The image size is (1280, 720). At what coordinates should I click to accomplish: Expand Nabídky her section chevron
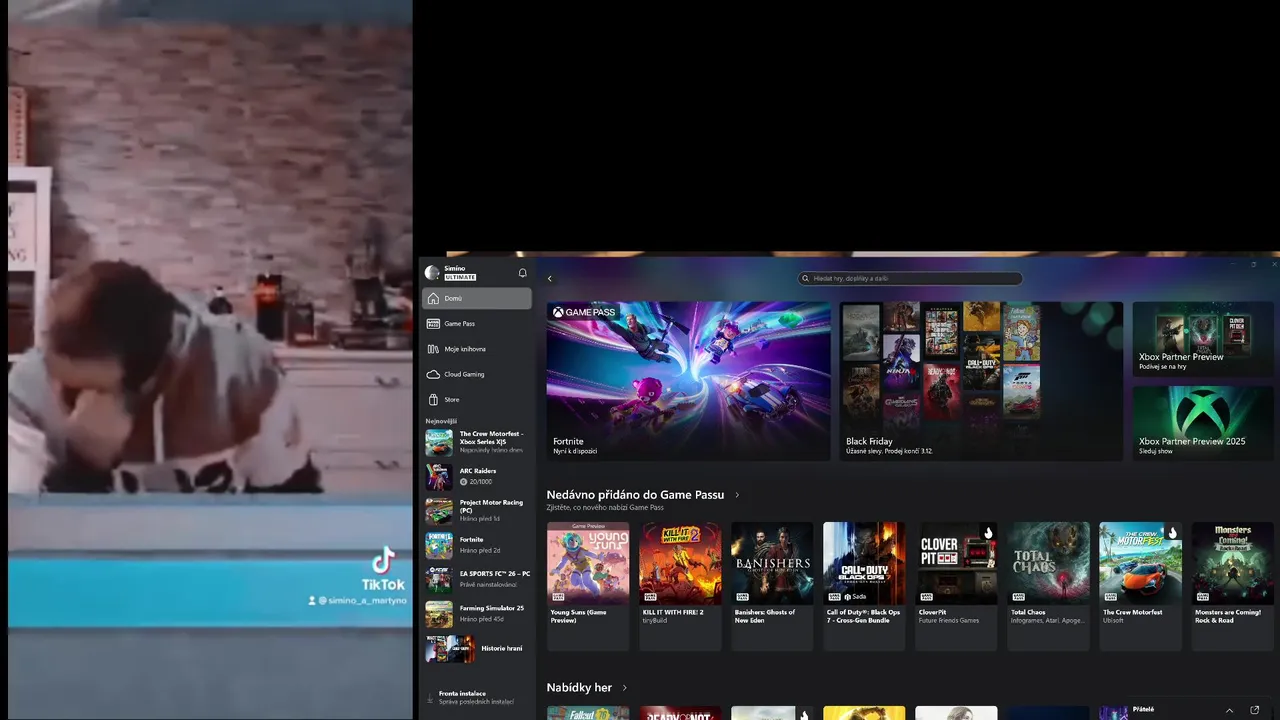(625, 688)
